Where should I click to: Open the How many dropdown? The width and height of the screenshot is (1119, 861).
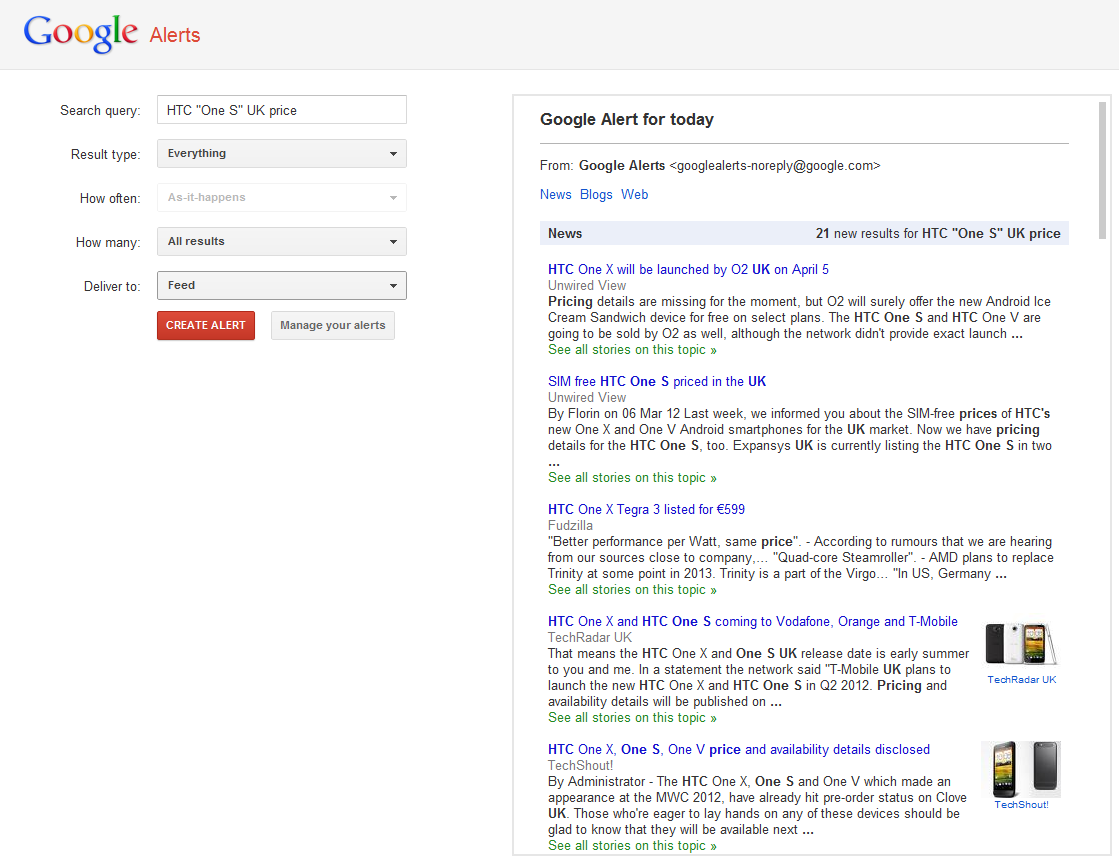click(282, 241)
